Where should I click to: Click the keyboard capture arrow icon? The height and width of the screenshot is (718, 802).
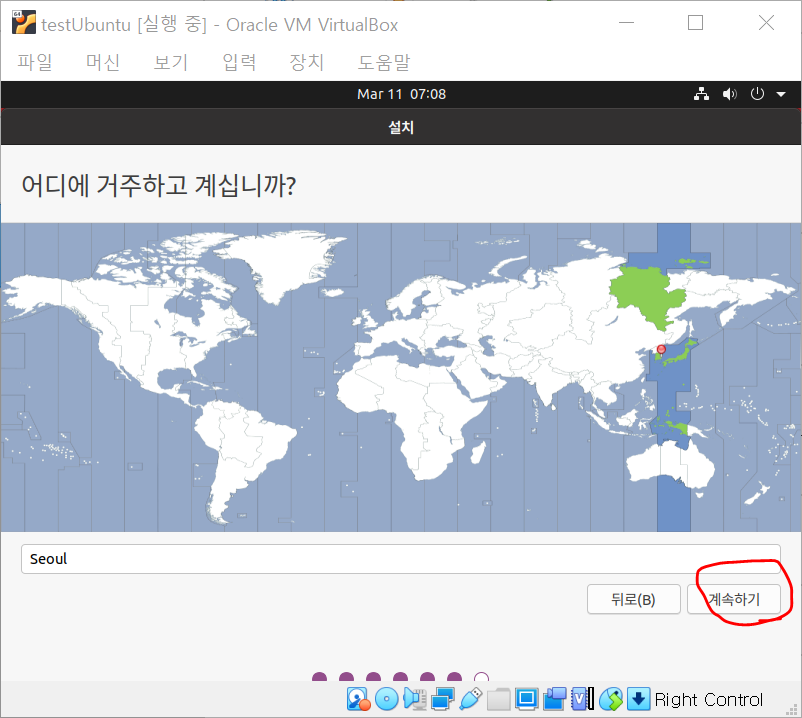pyautogui.click(x=639, y=699)
